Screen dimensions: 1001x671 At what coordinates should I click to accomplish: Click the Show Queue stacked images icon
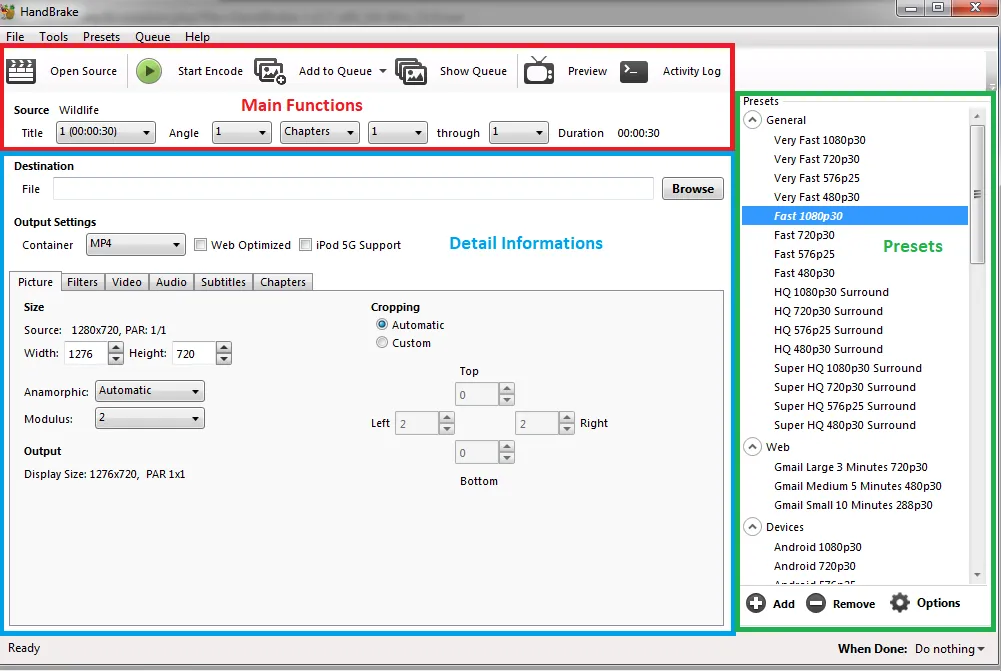pyautogui.click(x=410, y=71)
